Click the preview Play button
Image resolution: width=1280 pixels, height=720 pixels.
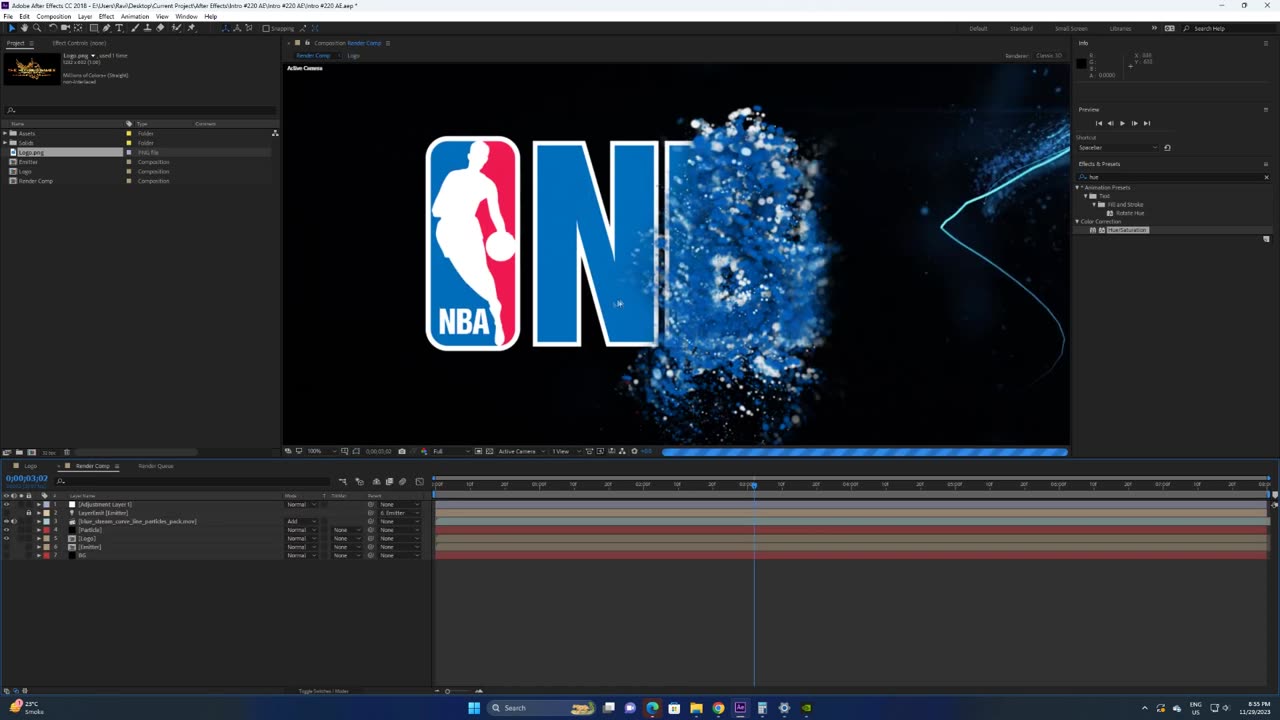coord(1122,123)
